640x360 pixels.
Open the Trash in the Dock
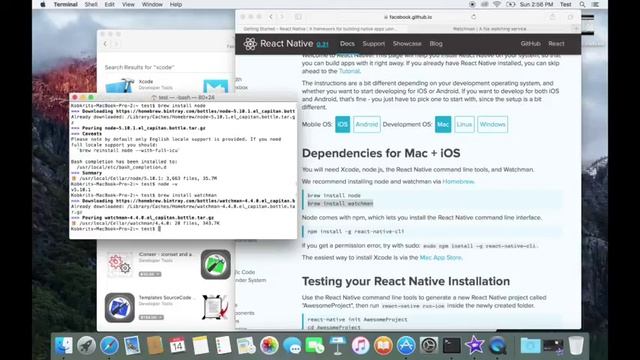576,346
